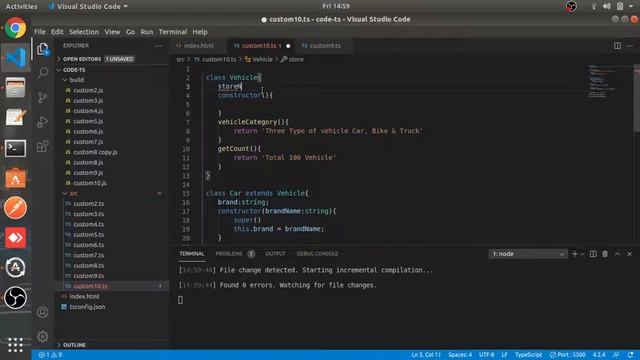
Task: Open the Help menu
Action: (x=200, y=32)
